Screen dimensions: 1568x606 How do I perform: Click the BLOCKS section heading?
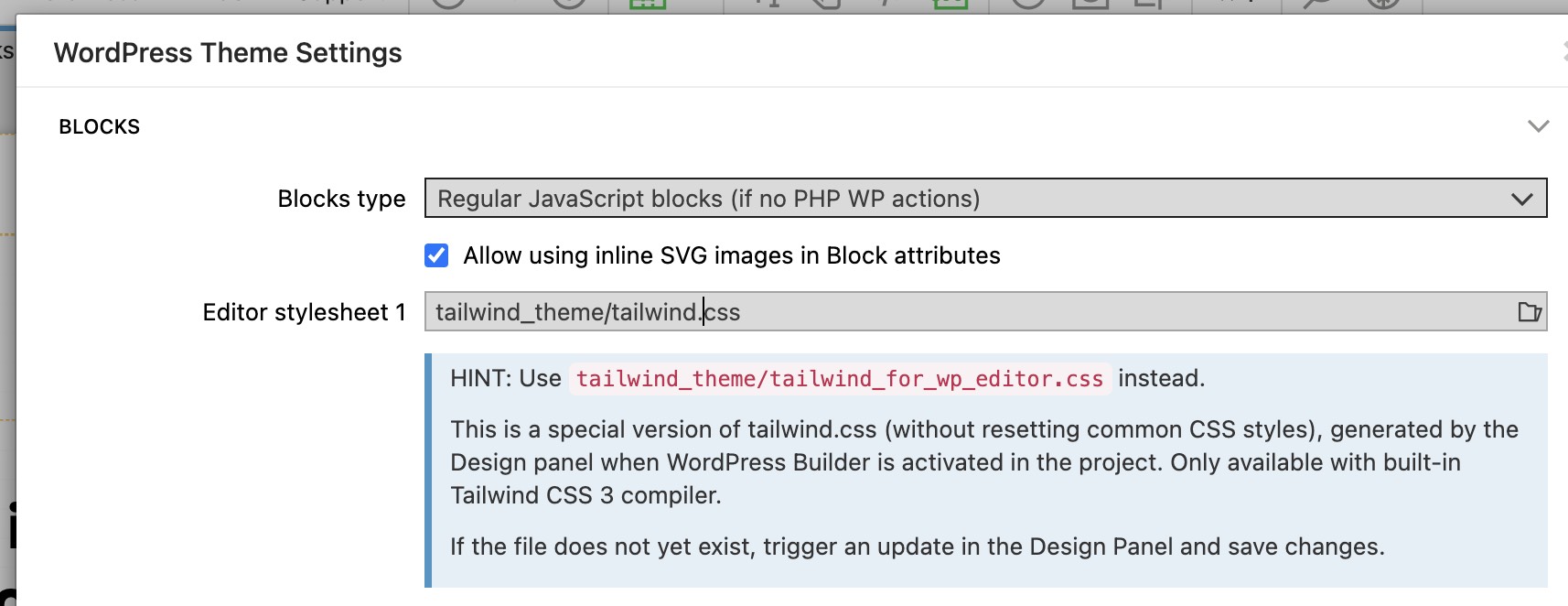(x=100, y=127)
